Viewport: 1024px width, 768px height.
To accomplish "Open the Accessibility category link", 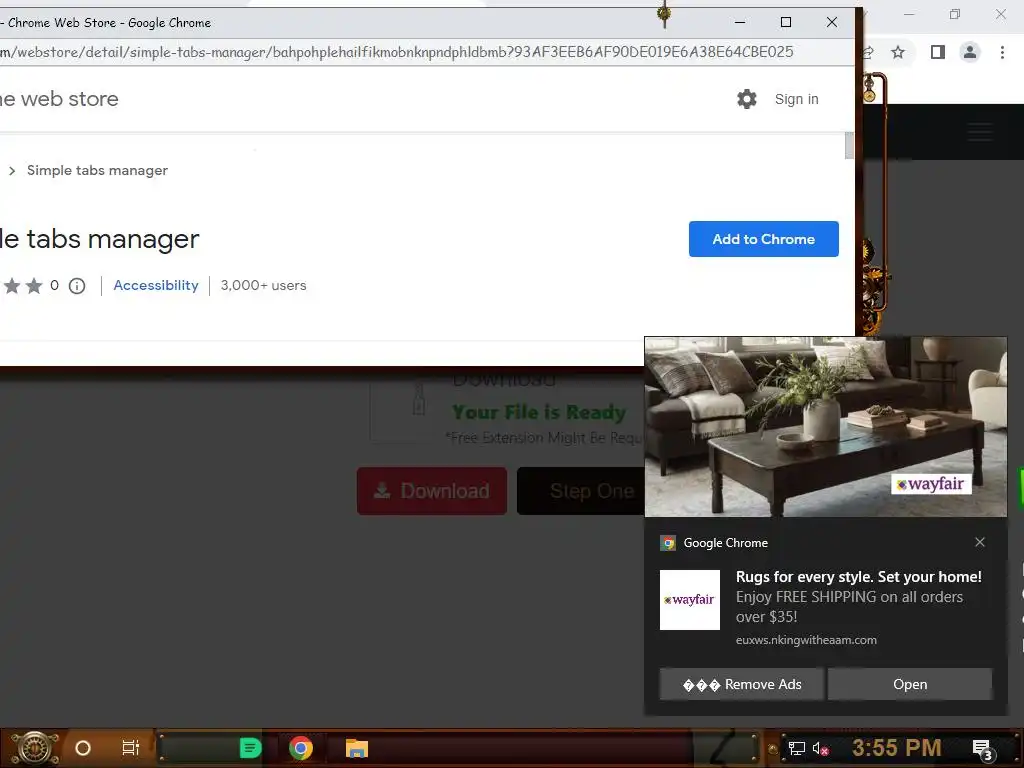I will 155,285.
